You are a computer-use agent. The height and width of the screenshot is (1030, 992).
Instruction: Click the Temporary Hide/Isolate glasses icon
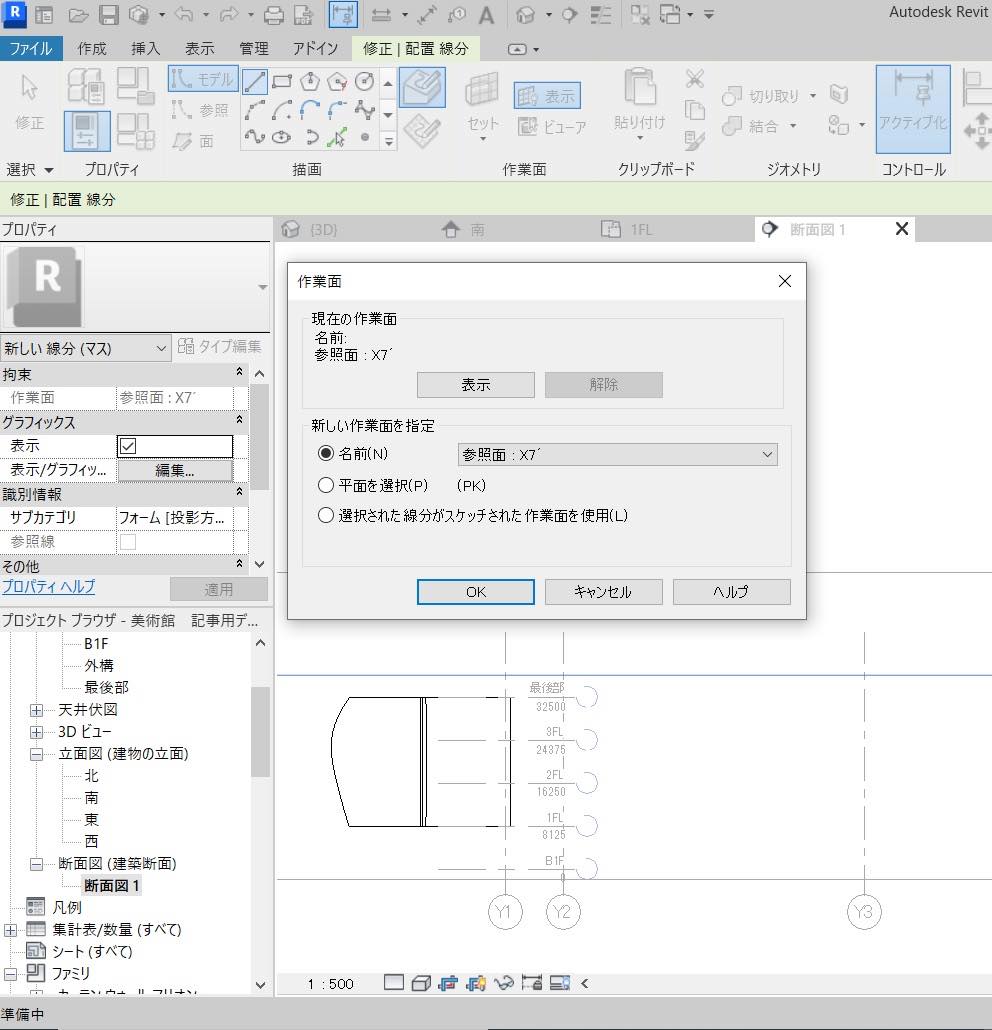pos(503,983)
